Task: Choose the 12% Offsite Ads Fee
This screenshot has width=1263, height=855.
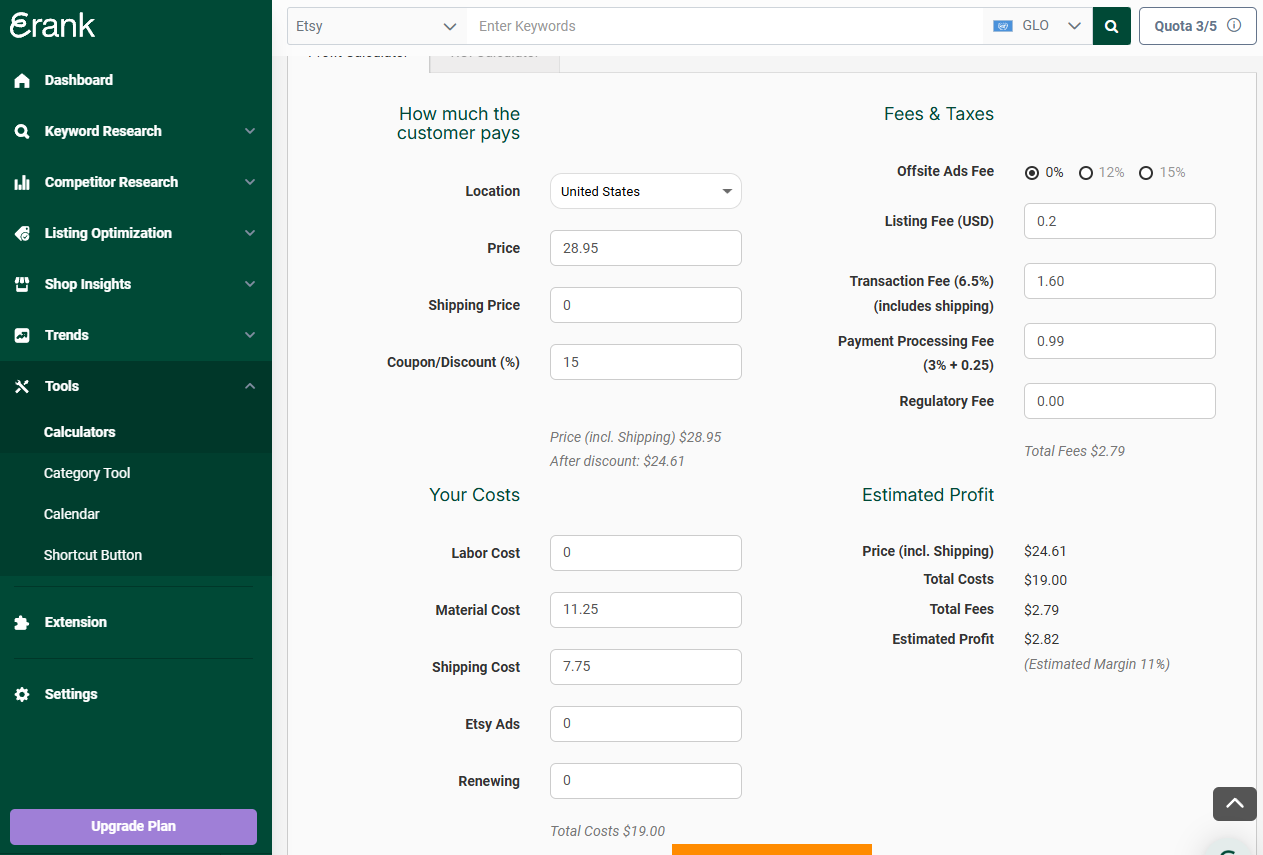Action: (x=1086, y=172)
